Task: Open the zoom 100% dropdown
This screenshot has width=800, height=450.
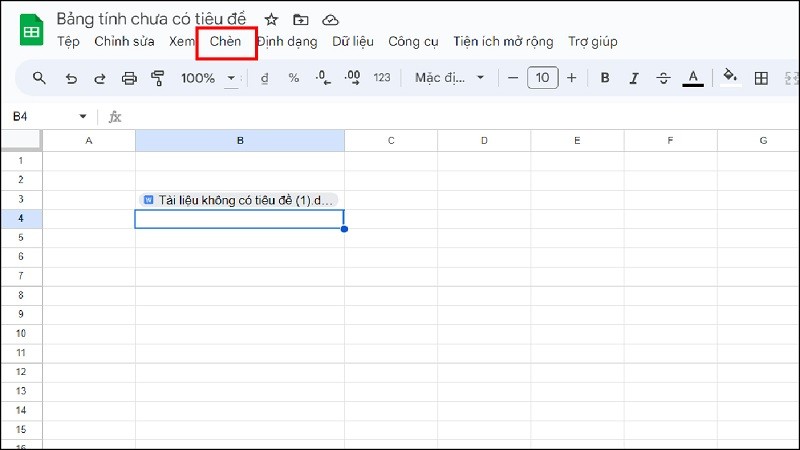Action: pos(208,78)
